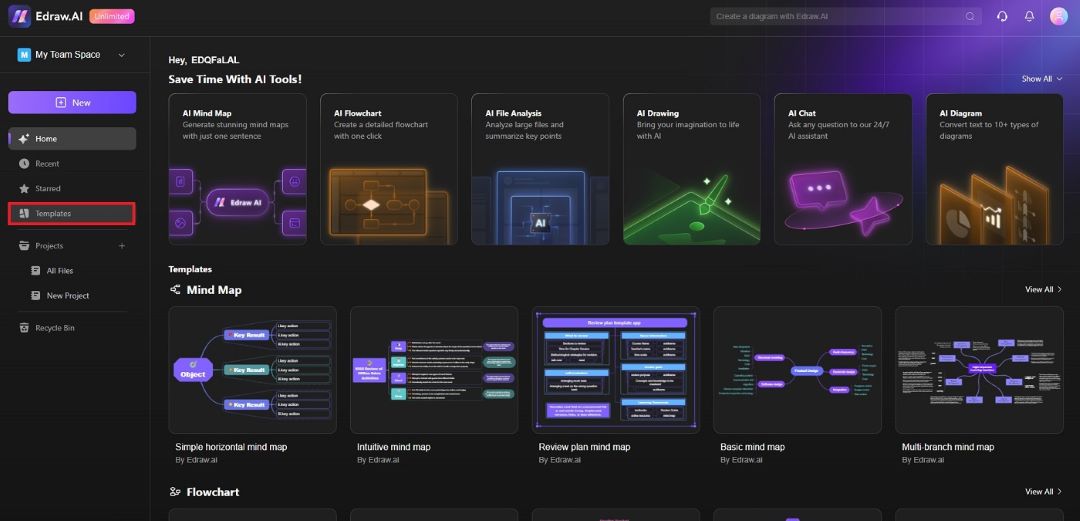Open Simple horizontal mind map template thumbnail
The width and height of the screenshot is (1080, 521).
tap(253, 370)
